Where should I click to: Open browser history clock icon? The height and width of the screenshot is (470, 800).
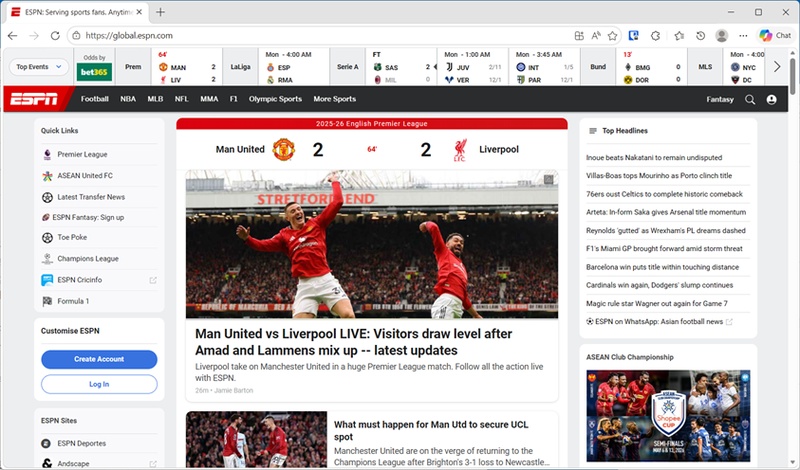tap(701, 36)
